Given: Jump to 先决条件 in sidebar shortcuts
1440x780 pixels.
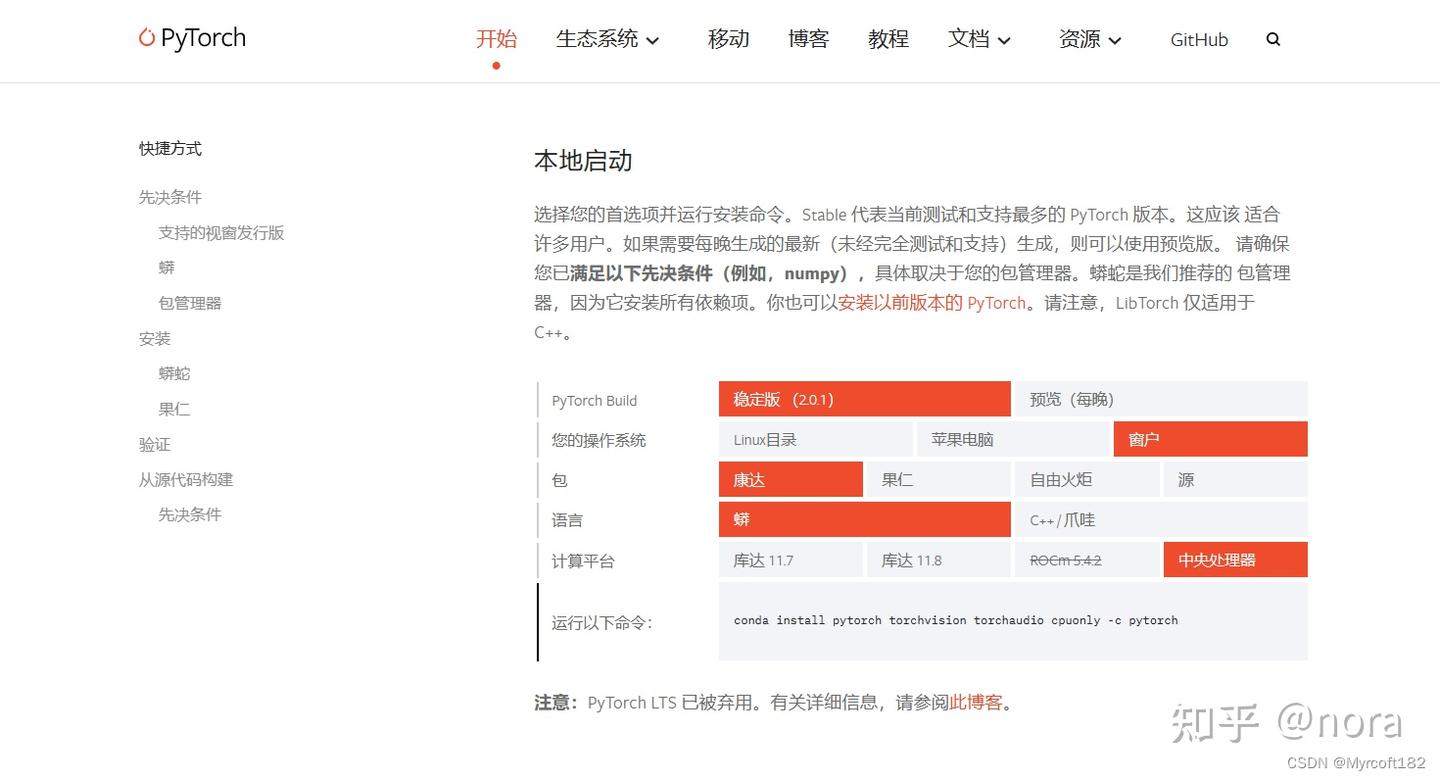Looking at the screenshot, I should click(170, 197).
